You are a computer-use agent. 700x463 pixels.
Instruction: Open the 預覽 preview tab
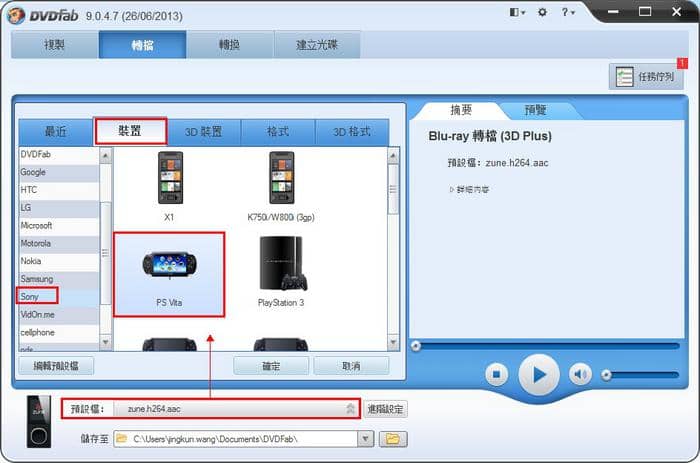point(536,110)
